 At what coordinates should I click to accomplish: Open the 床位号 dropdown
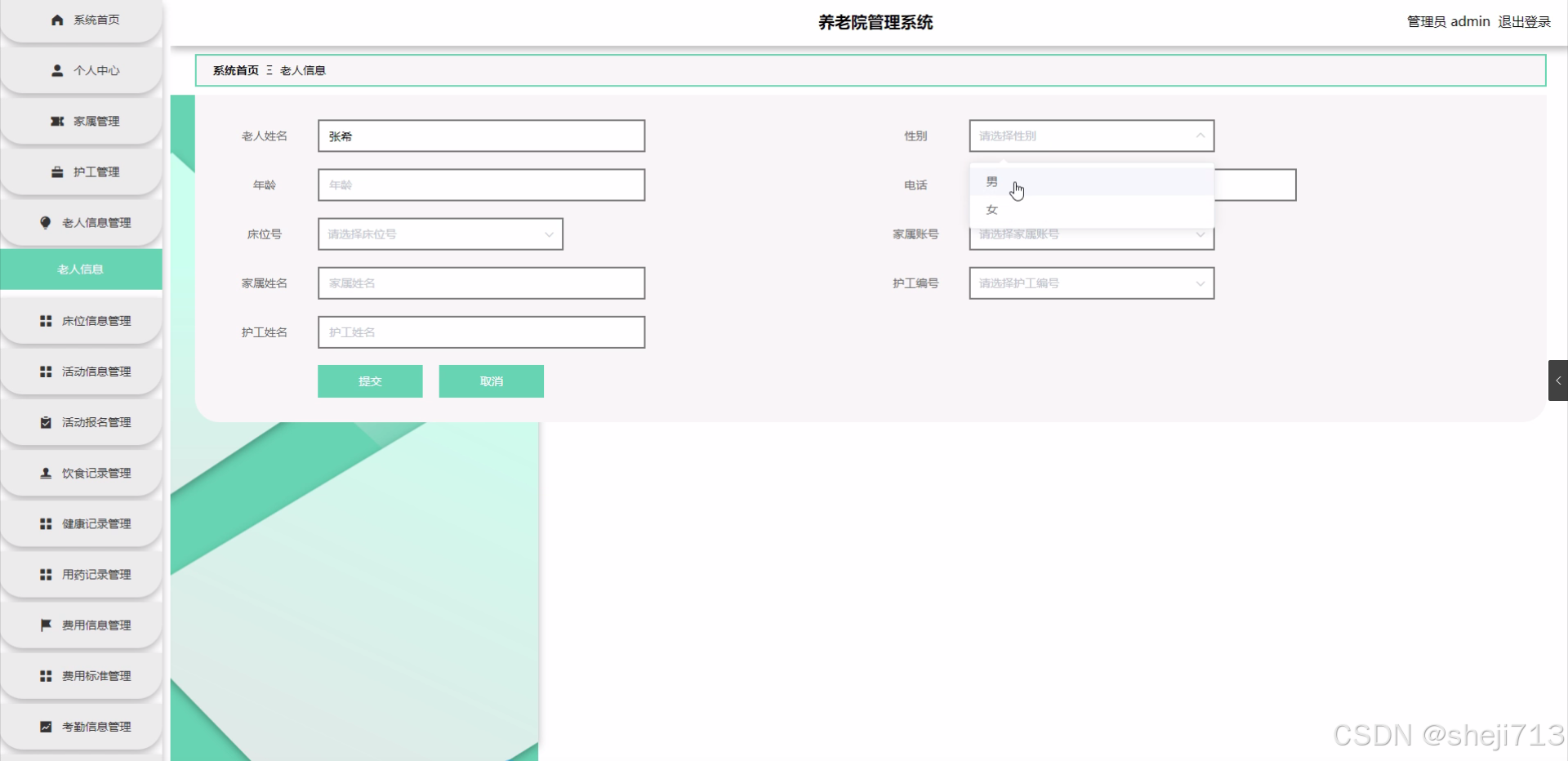coord(439,234)
